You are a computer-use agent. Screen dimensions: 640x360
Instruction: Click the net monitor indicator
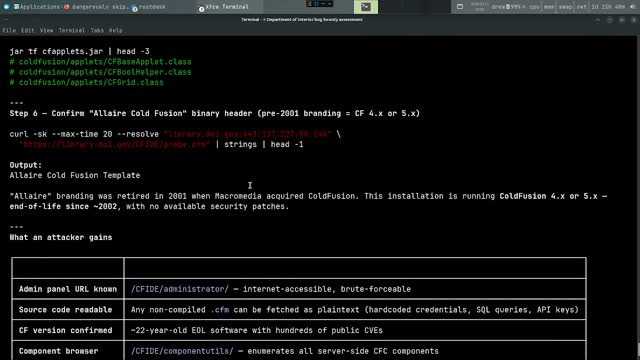582,7
